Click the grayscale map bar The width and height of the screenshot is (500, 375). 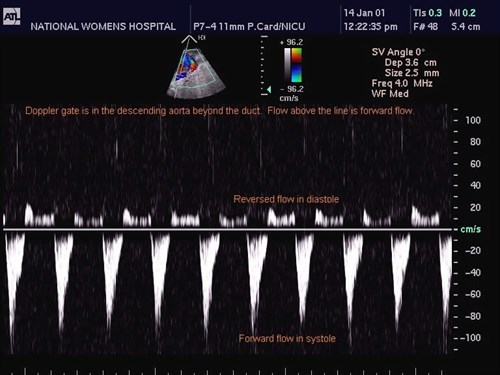(x=287, y=65)
